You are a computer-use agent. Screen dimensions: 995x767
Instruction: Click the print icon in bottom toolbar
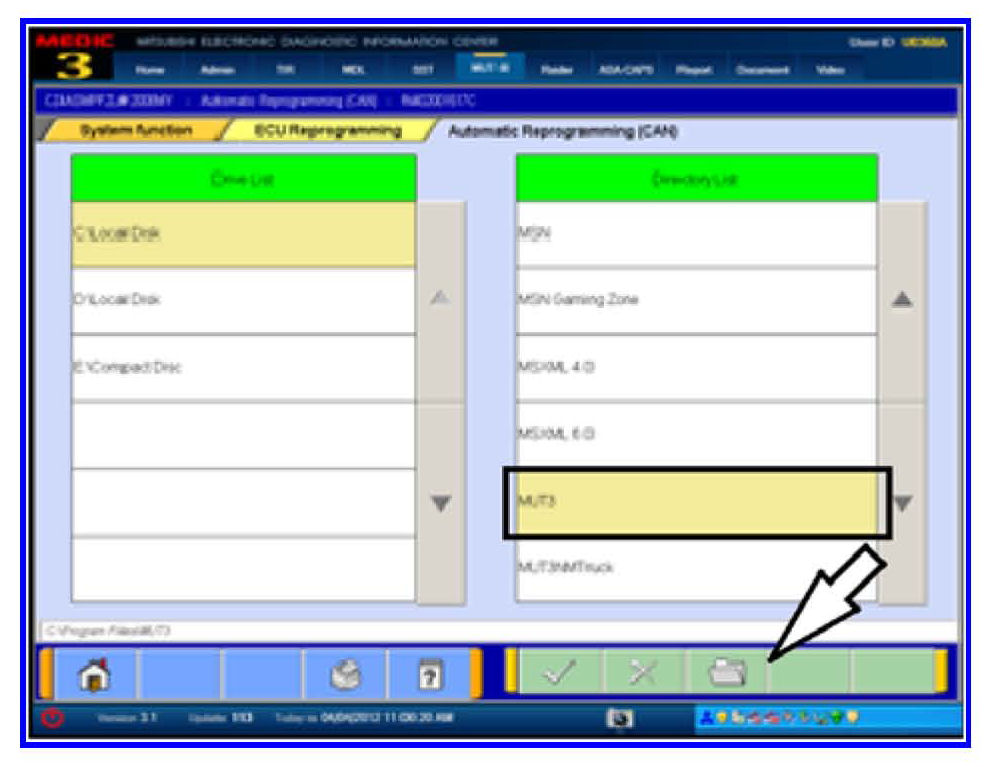pos(345,674)
